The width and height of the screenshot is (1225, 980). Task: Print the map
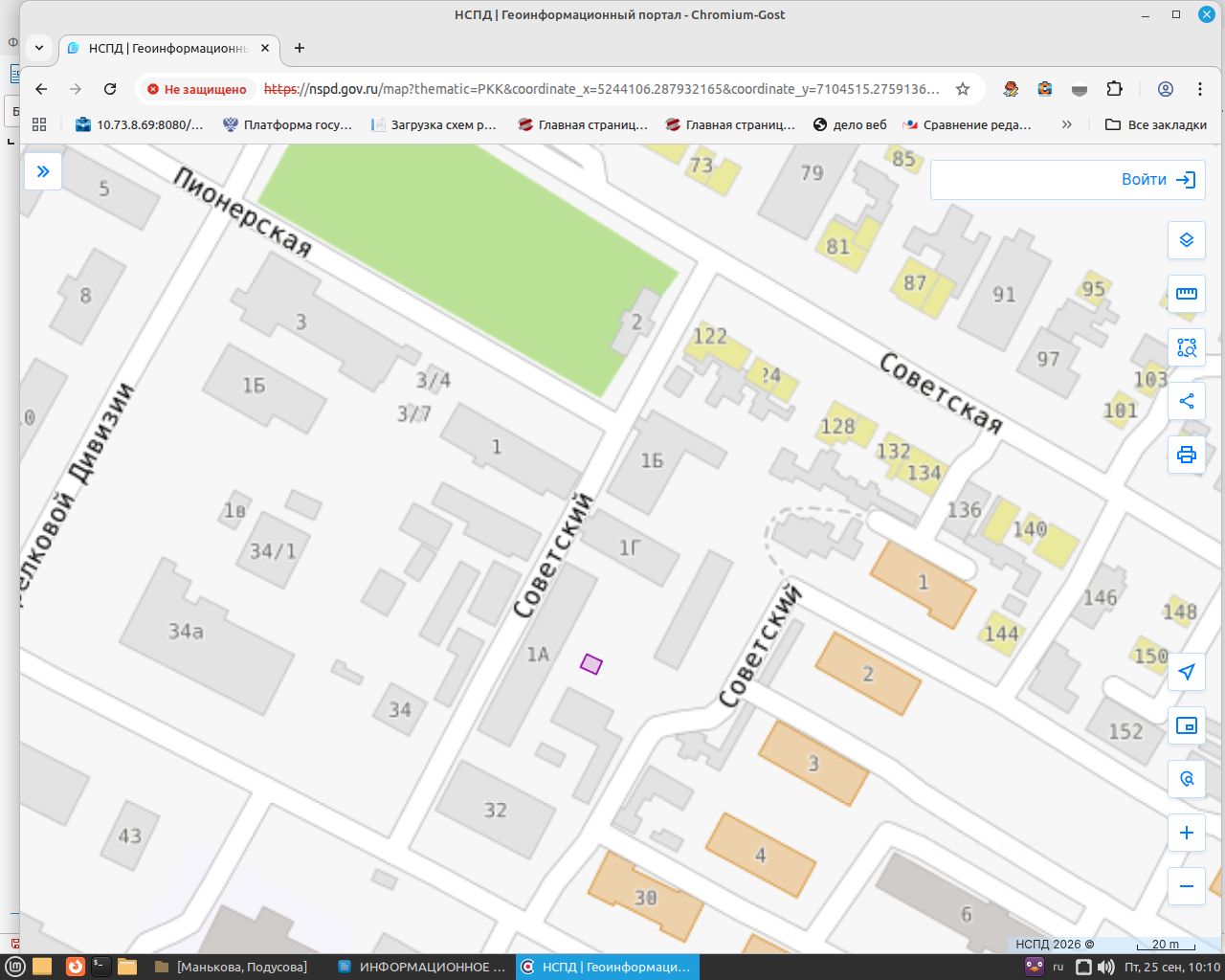[x=1187, y=455]
